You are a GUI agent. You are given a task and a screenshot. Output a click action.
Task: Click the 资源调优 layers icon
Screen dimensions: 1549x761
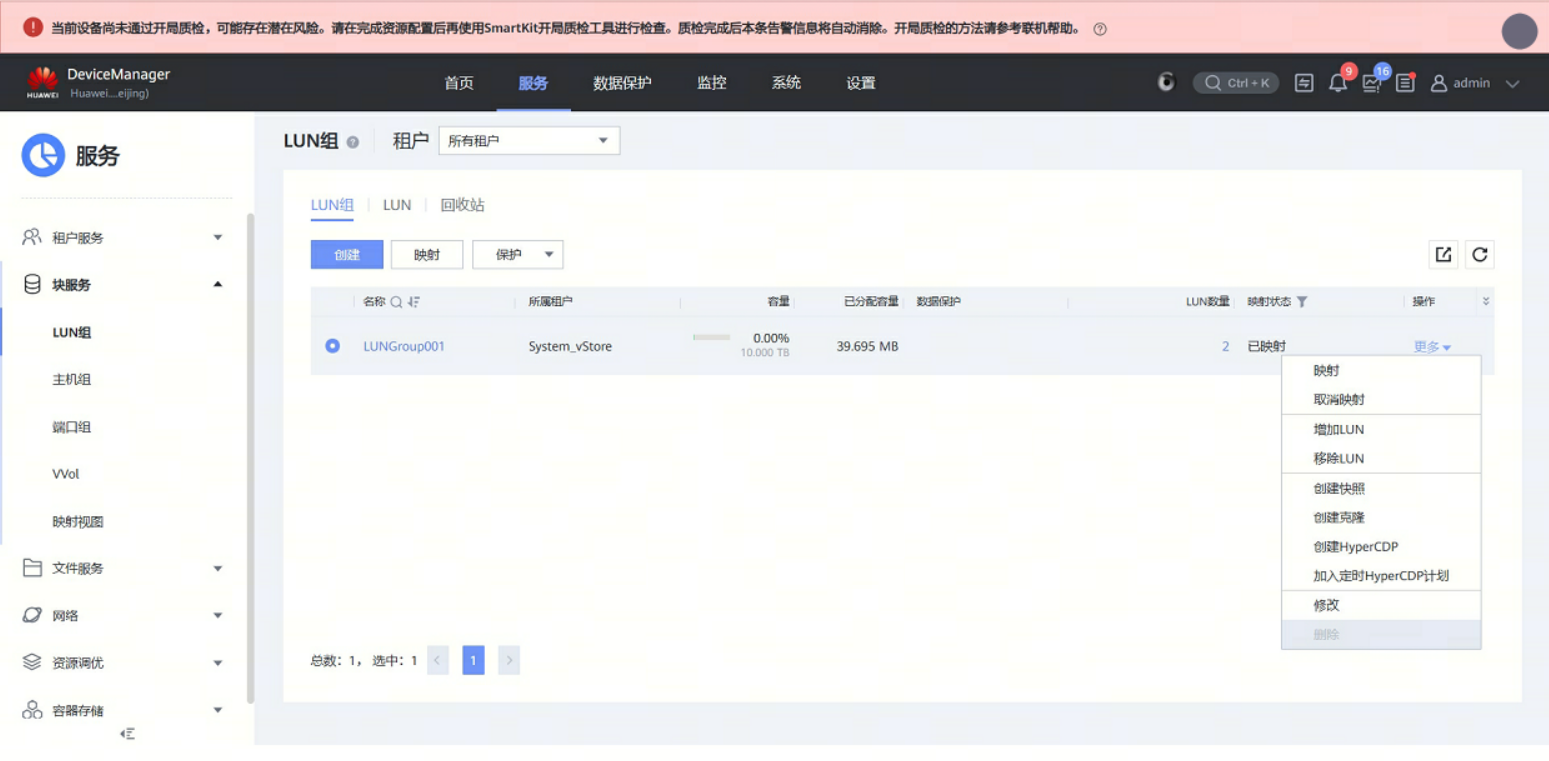(32, 662)
